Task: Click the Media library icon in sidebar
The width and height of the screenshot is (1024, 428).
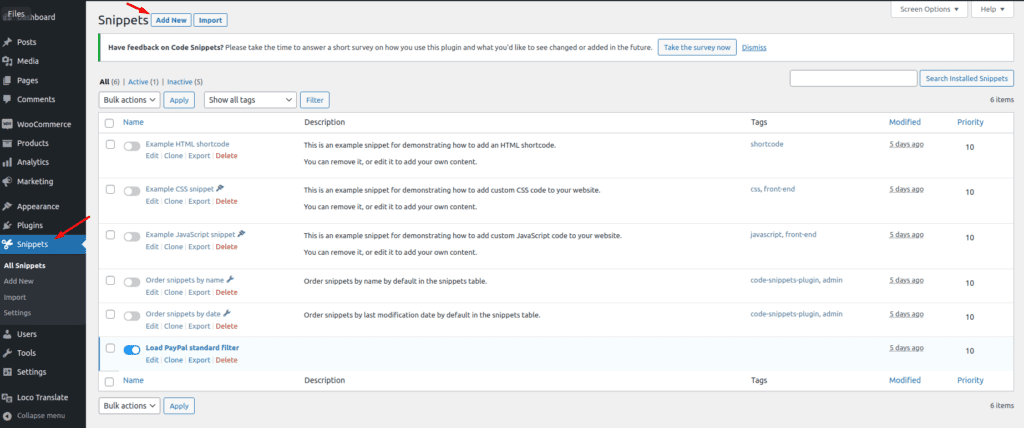Action: 8,61
